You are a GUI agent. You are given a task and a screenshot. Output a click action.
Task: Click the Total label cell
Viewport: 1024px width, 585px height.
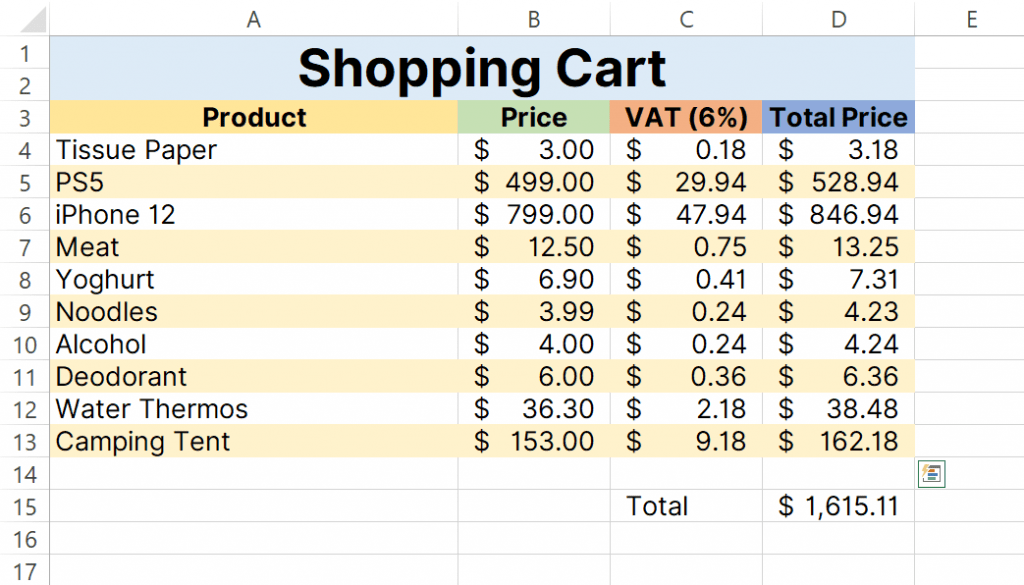[686, 506]
